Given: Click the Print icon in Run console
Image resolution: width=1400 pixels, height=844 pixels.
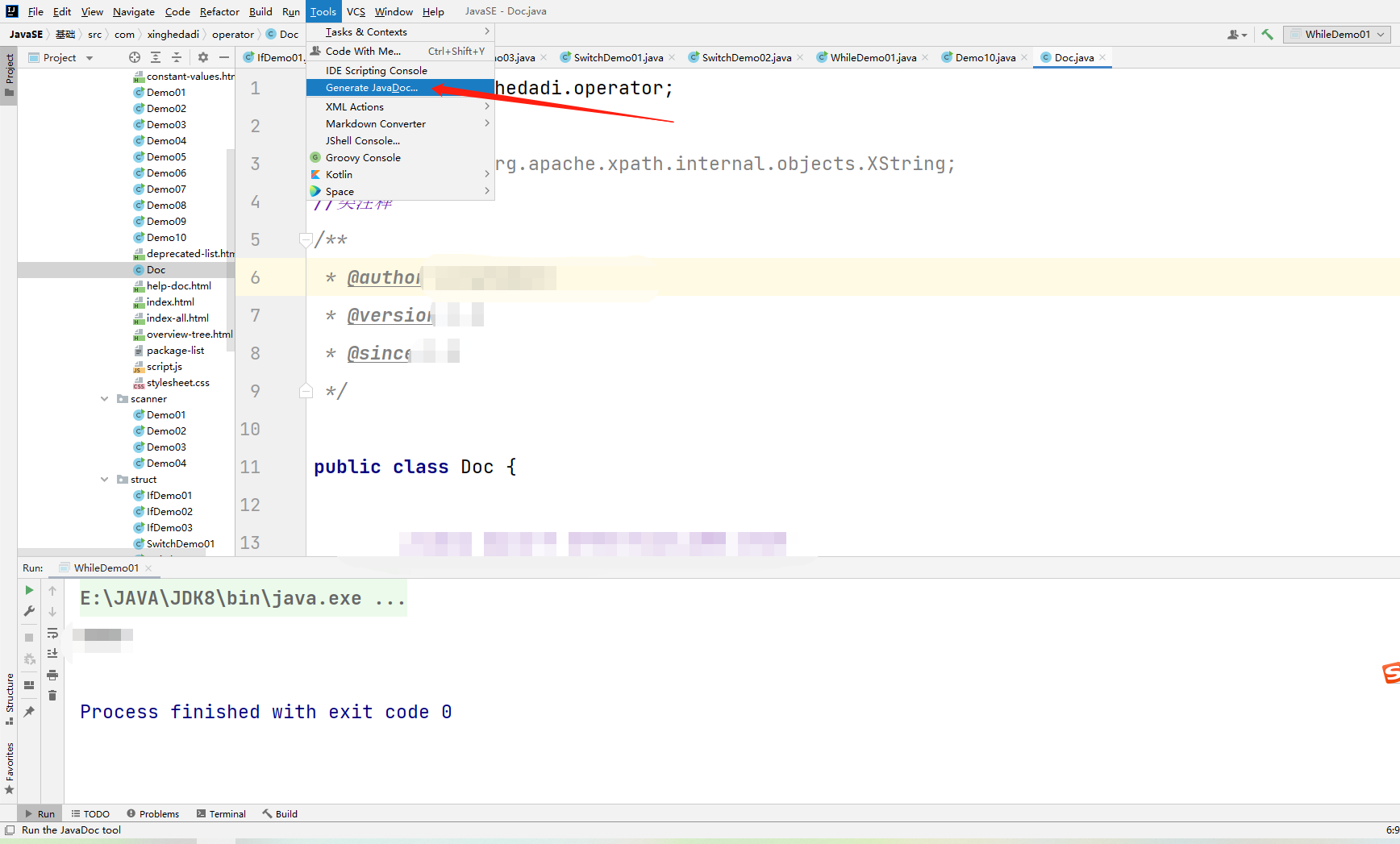Looking at the screenshot, I should tap(52, 675).
